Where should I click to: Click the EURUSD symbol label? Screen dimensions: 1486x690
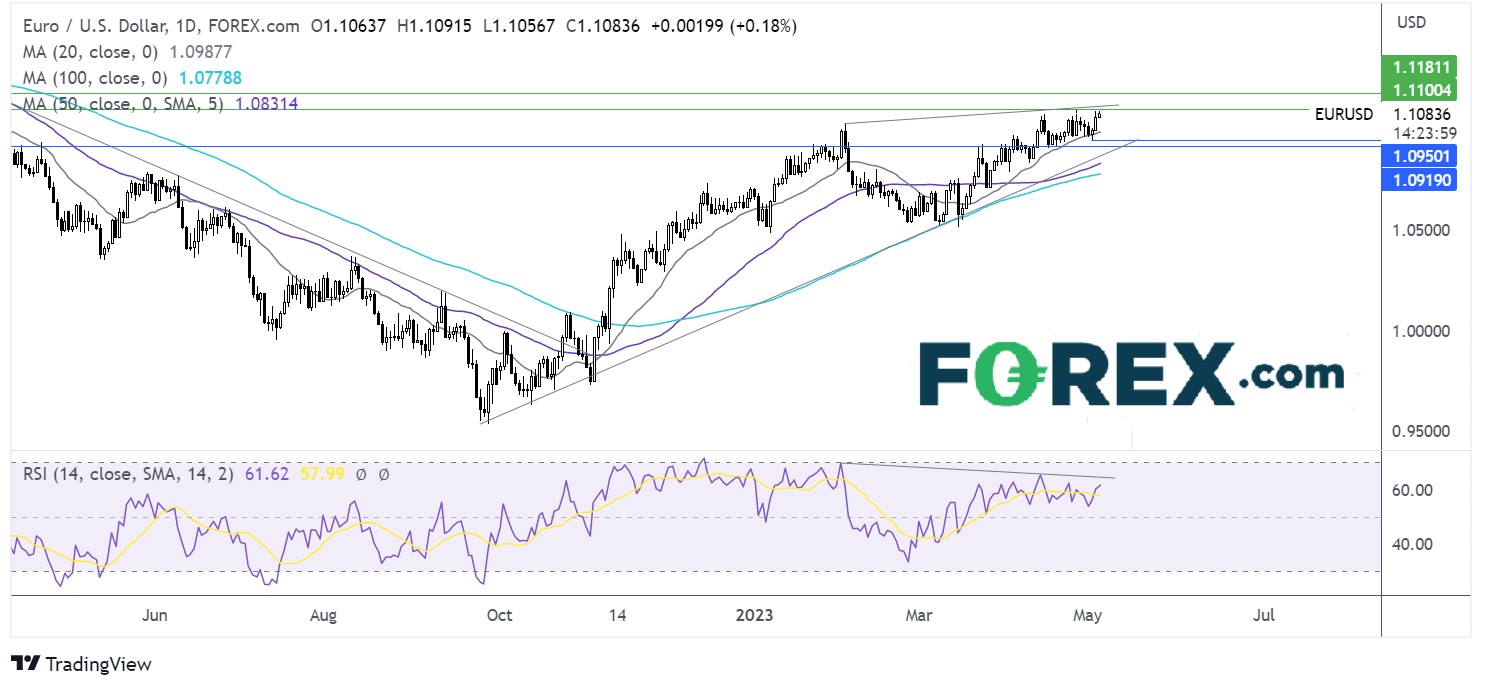tap(1343, 115)
